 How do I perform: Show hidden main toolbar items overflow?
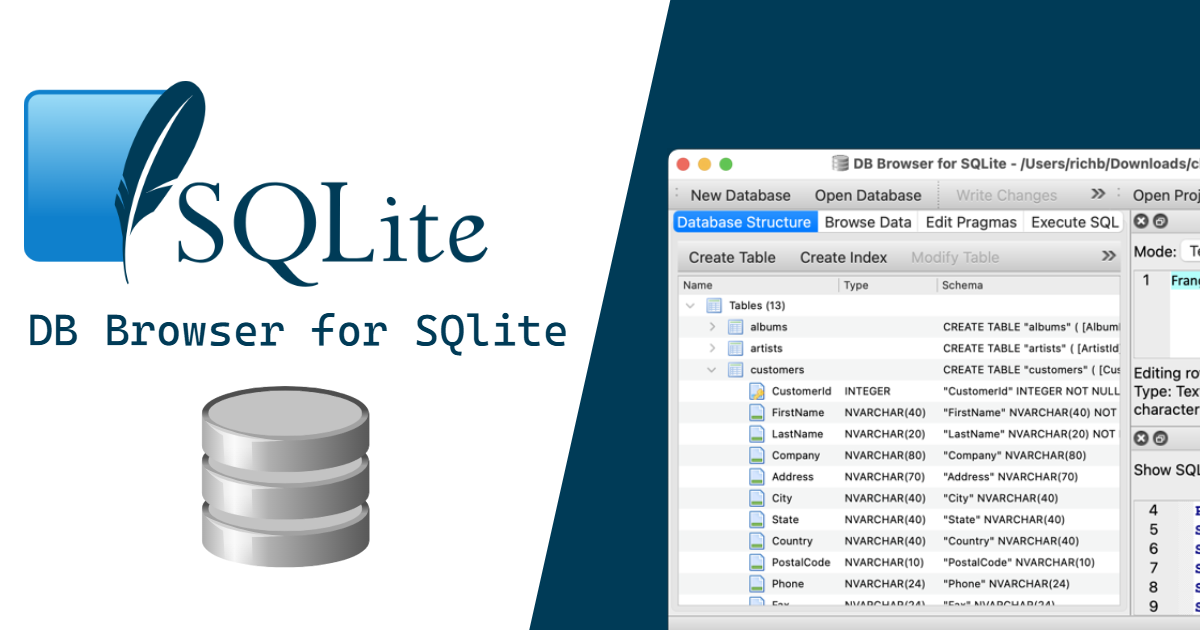(x=1098, y=194)
